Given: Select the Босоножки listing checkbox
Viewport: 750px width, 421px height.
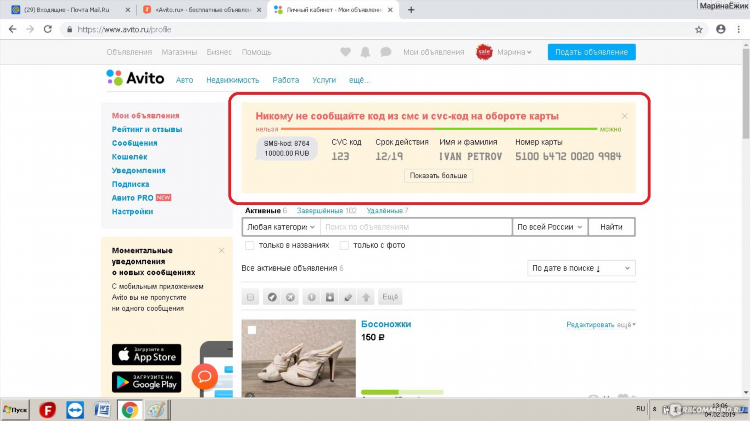Looking at the screenshot, I should [252, 330].
